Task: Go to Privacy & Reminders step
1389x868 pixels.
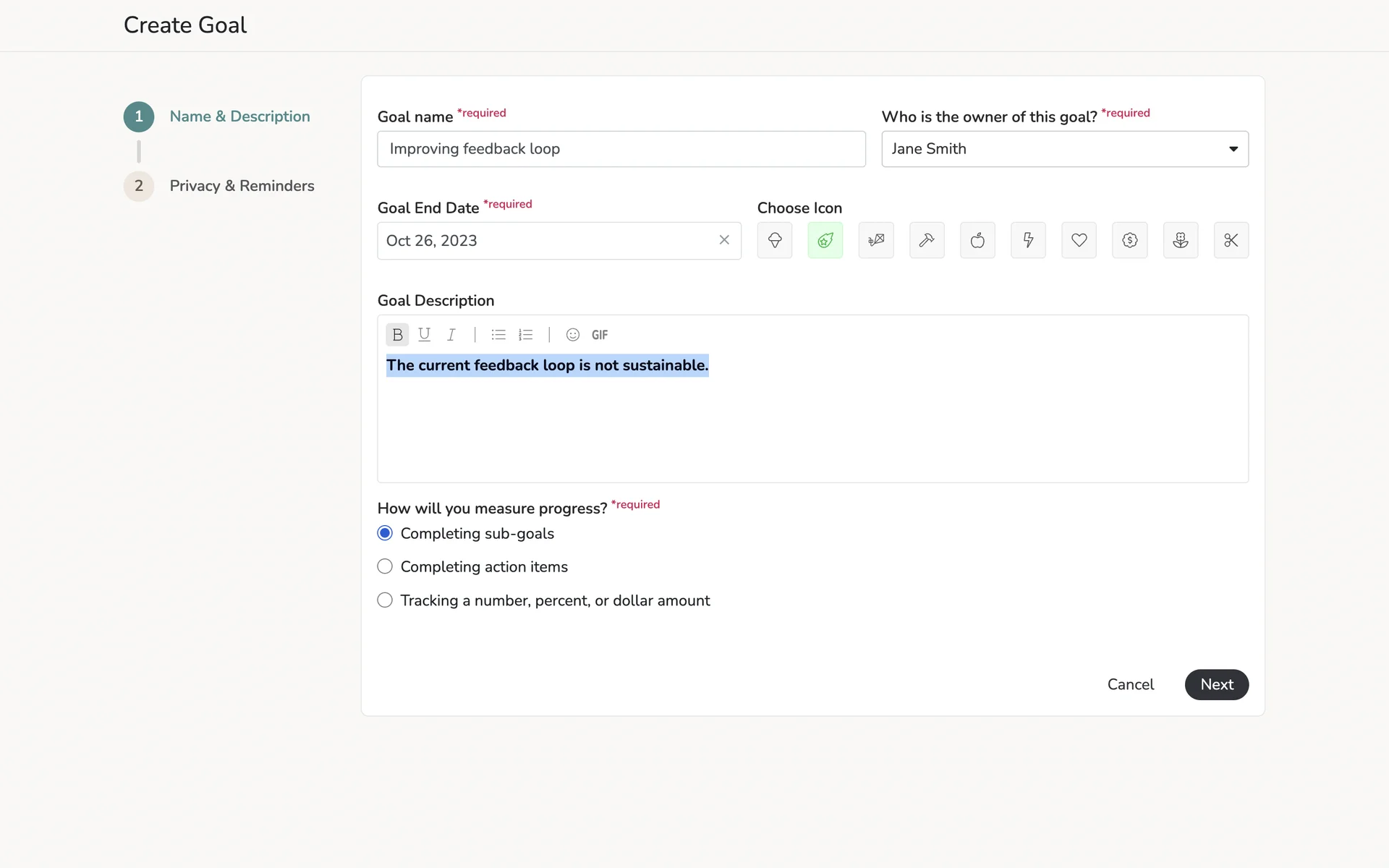Action: pos(242,186)
